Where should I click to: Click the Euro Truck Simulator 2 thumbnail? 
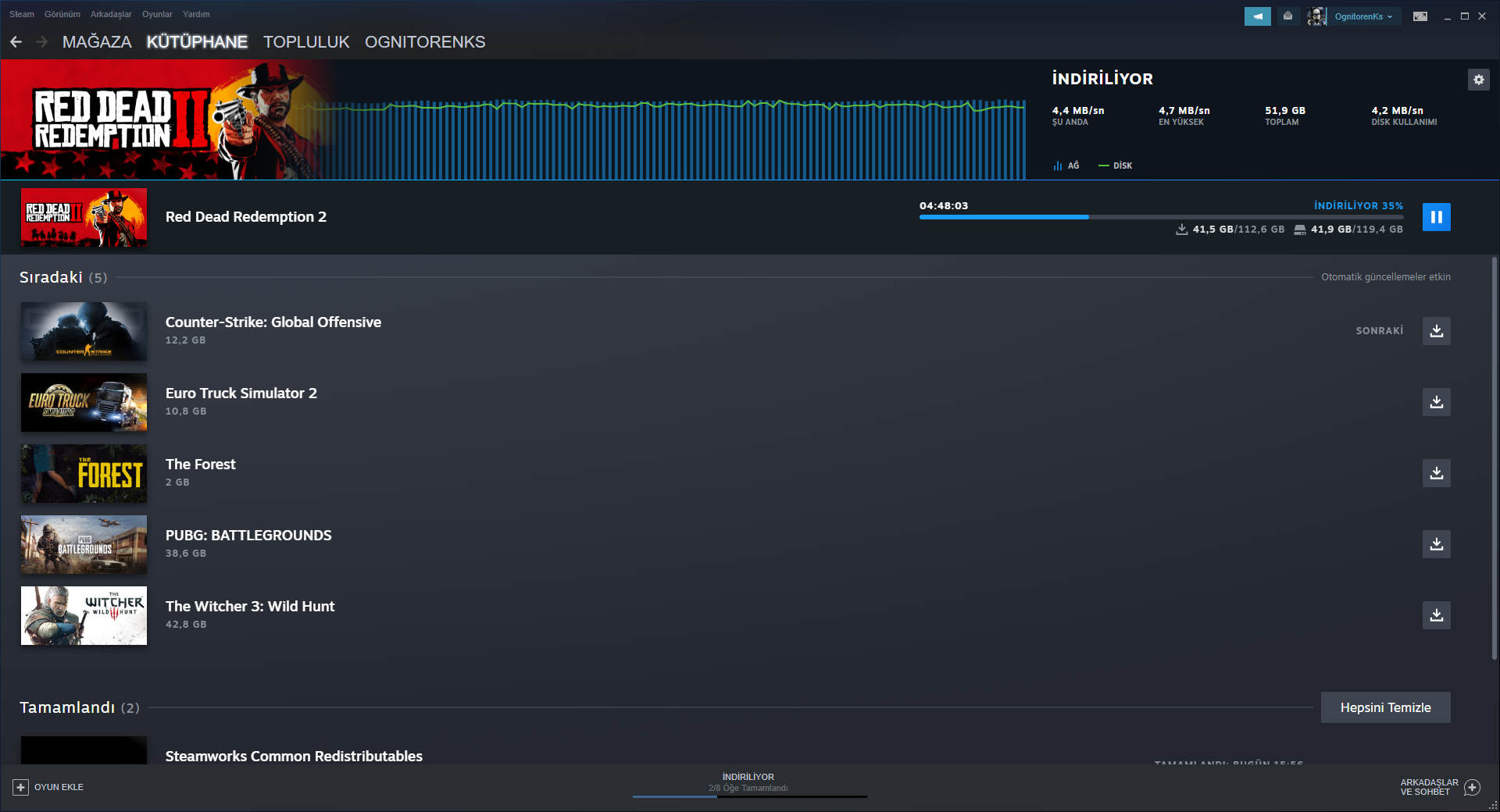[x=84, y=402]
